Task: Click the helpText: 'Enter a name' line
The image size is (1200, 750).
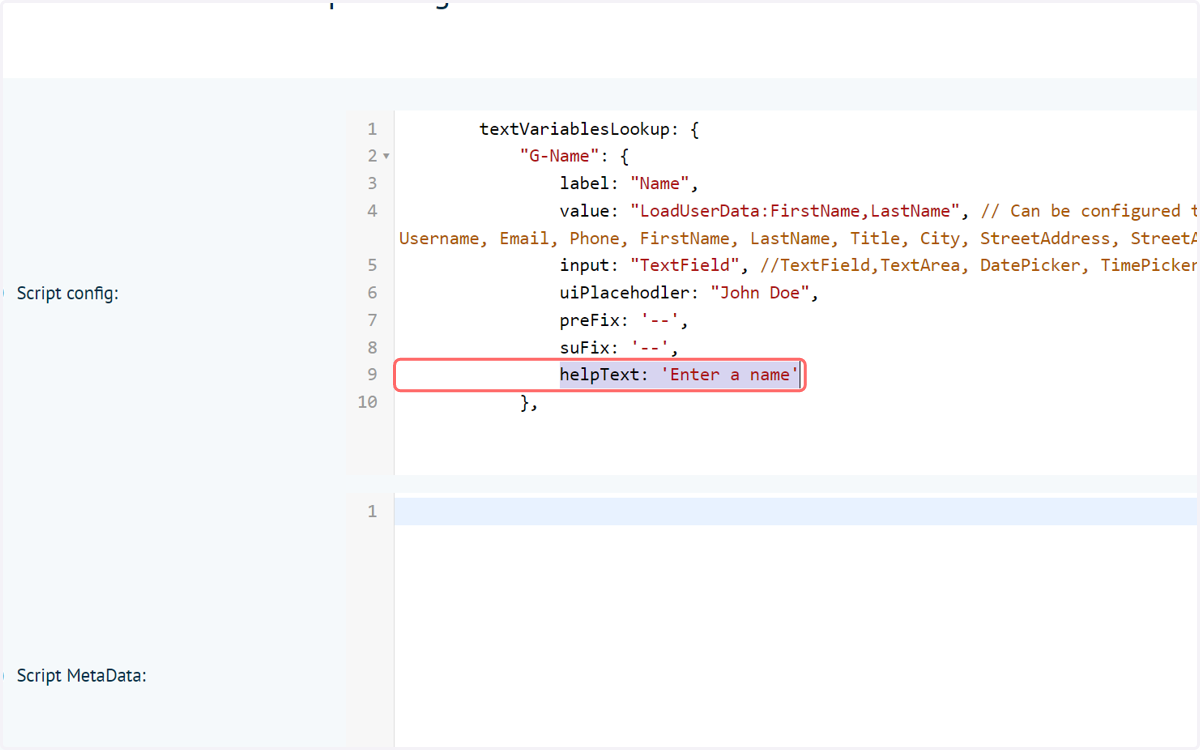Action: click(x=680, y=374)
